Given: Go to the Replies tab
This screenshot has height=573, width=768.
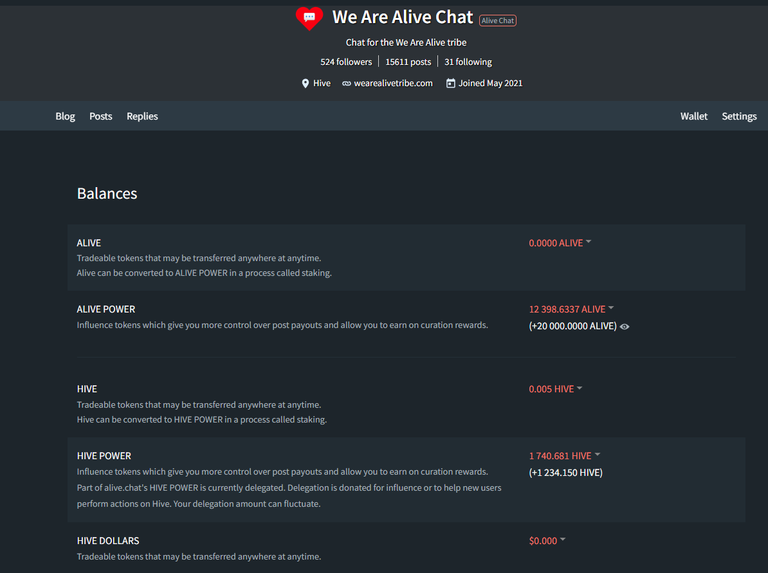Looking at the screenshot, I should 142,116.
